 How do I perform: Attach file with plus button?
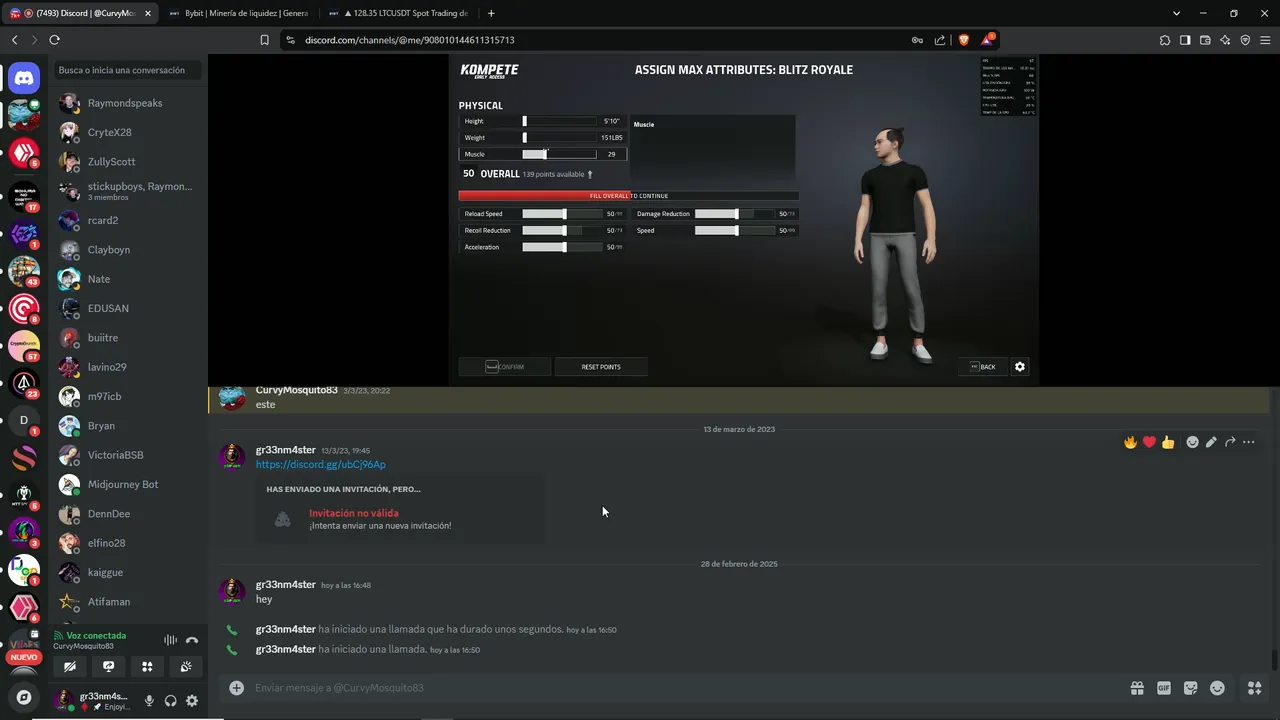coord(236,687)
